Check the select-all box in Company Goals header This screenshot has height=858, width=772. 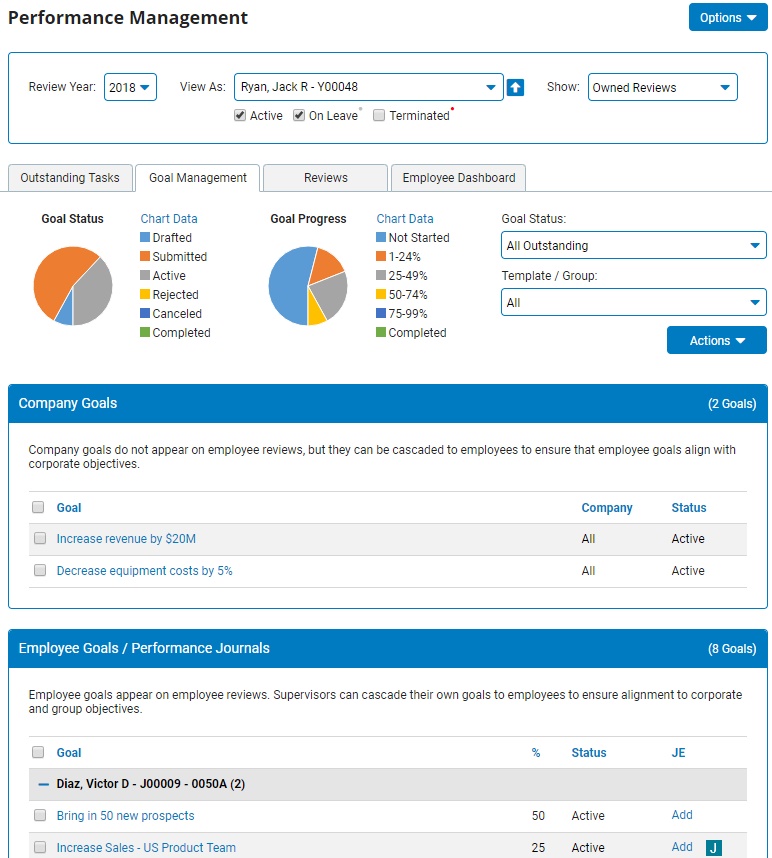pos(38,507)
